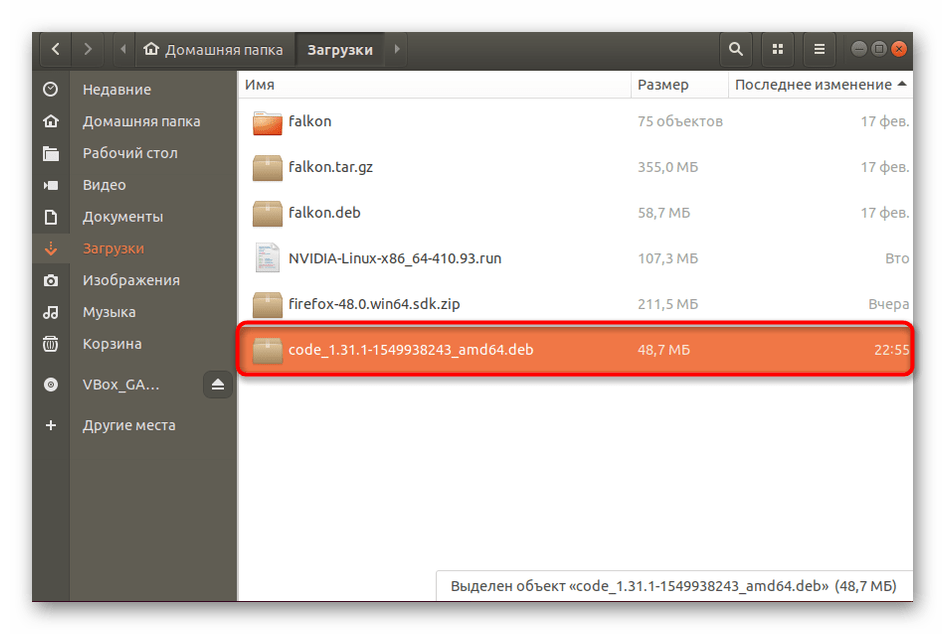Click the download arrow icon beside Загрузки
This screenshot has height=634, width=945.
(51, 248)
